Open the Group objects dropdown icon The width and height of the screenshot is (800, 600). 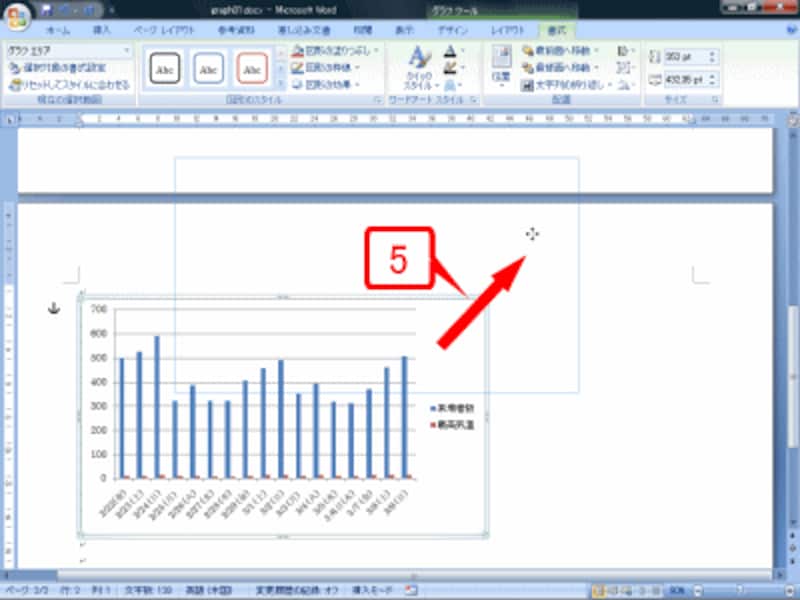(x=625, y=67)
